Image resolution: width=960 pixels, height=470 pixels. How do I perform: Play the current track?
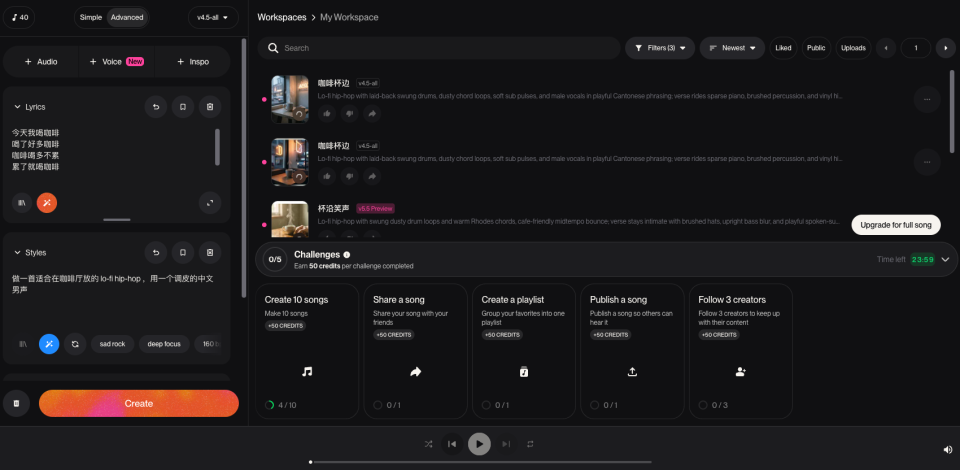click(x=479, y=444)
